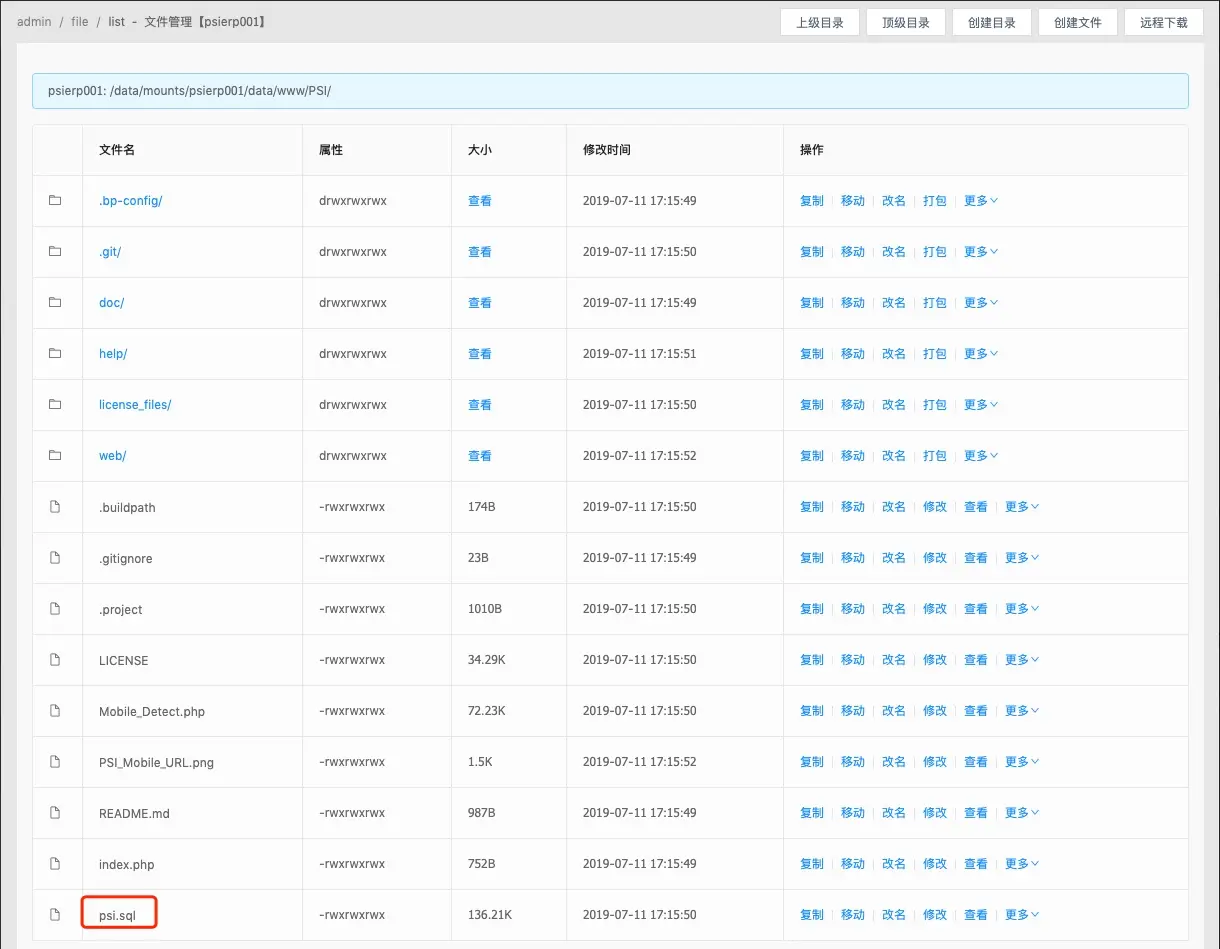The height and width of the screenshot is (949, 1220).
Task: Open the web/ folder link
Action: tap(113, 455)
